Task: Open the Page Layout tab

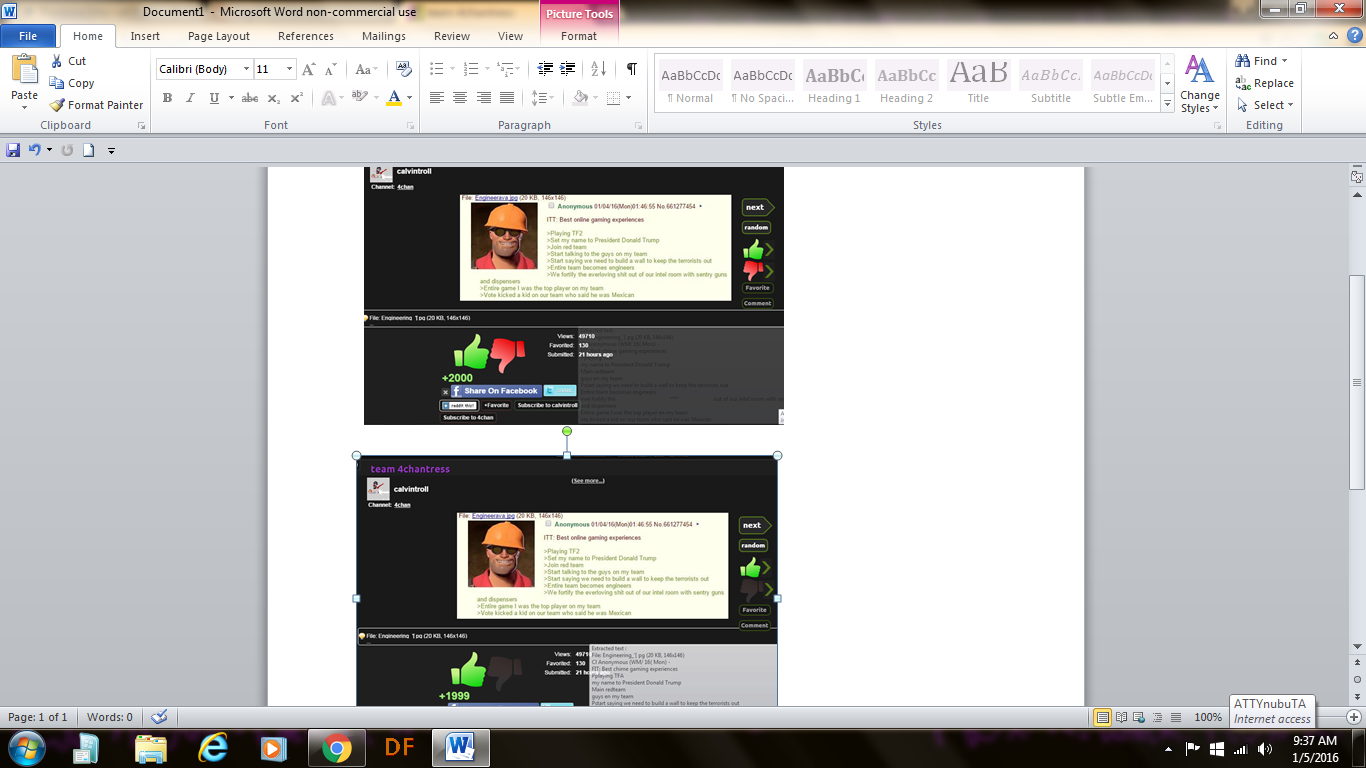Action: 219,36
